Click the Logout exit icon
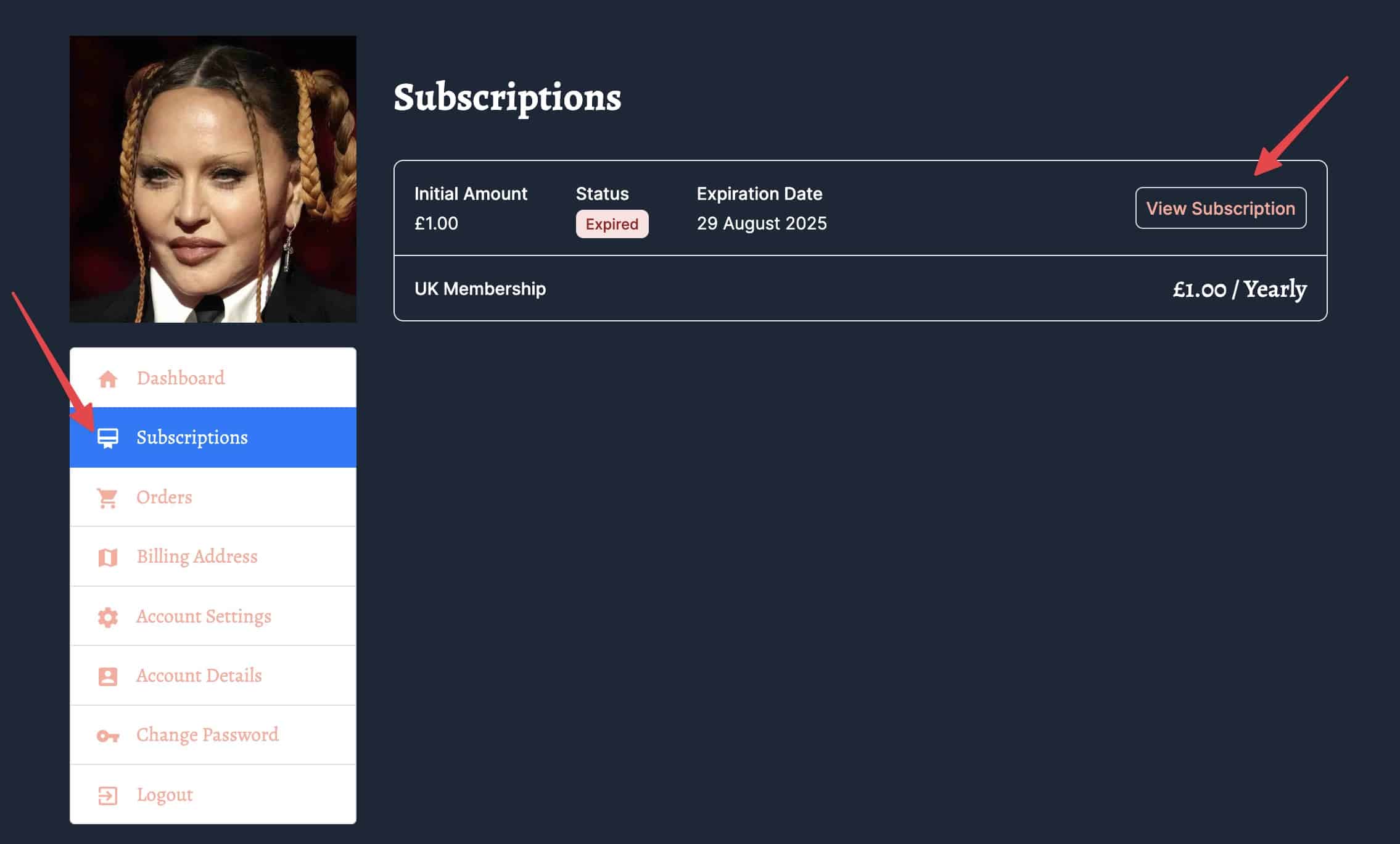 pyautogui.click(x=108, y=795)
